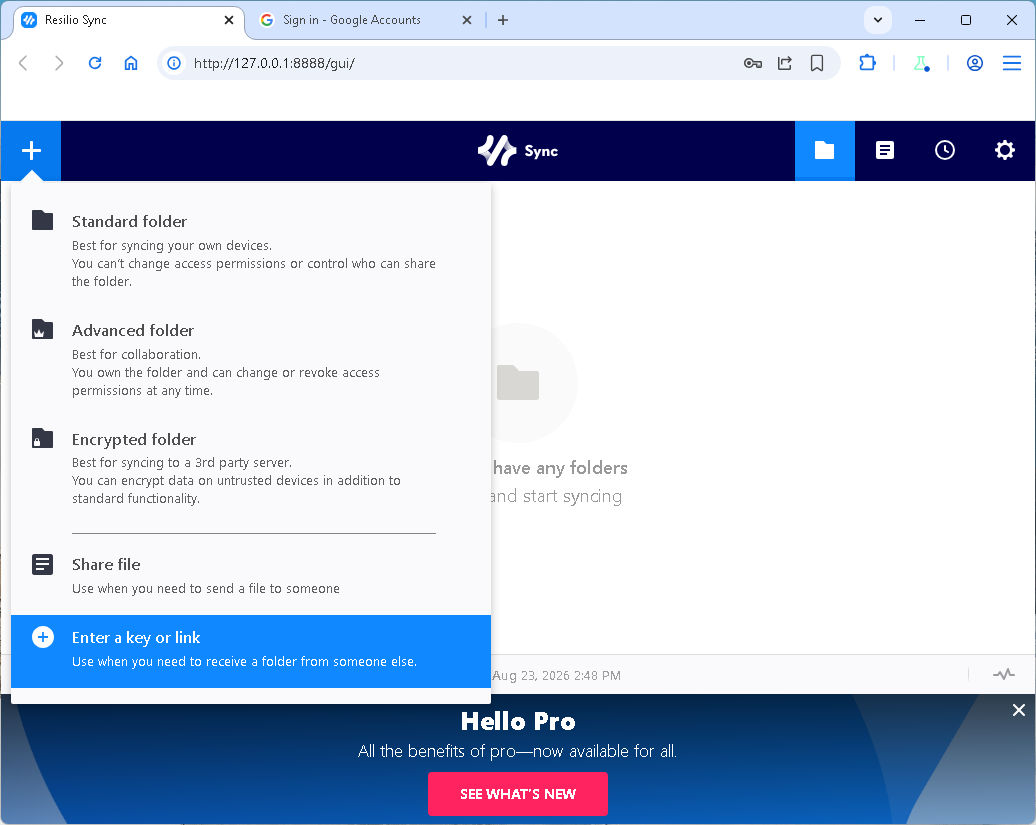Go to the browser home page
The image size is (1036, 825).
131,63
